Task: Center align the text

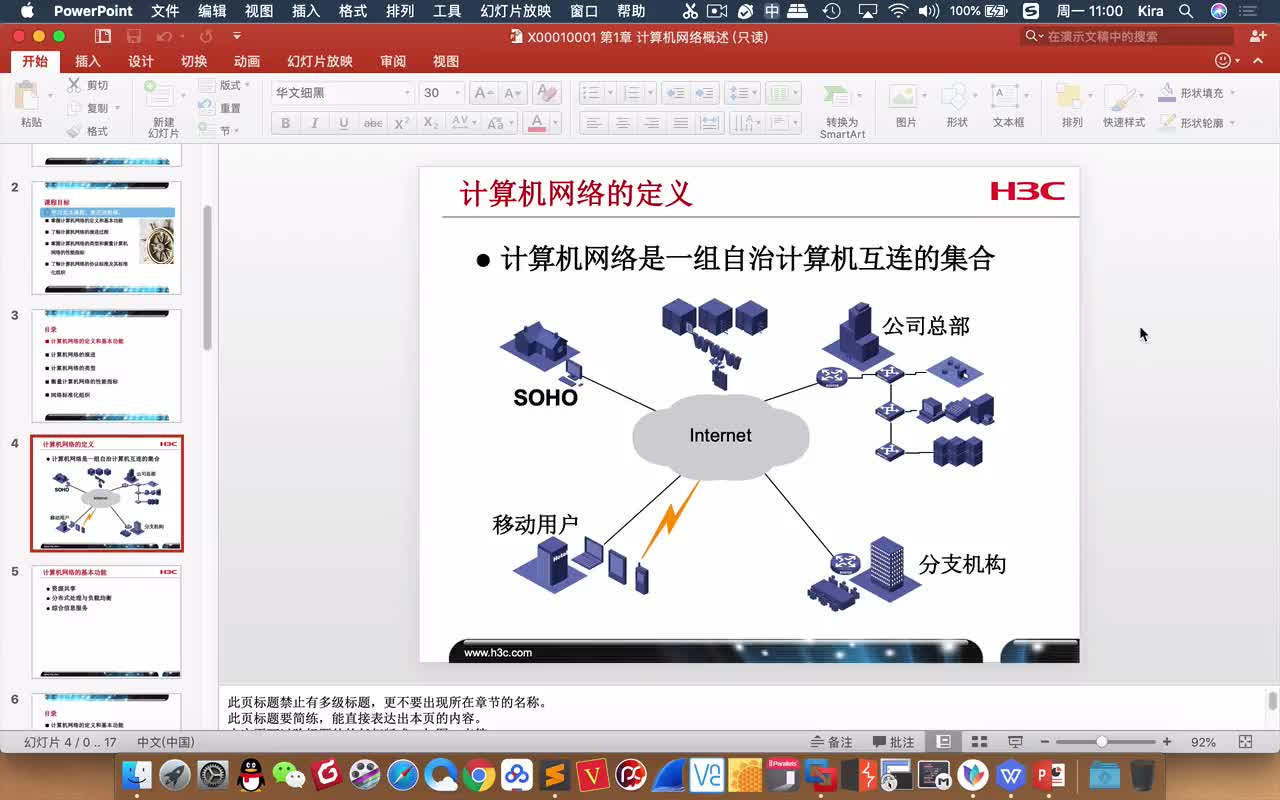Action: [622, 123]
